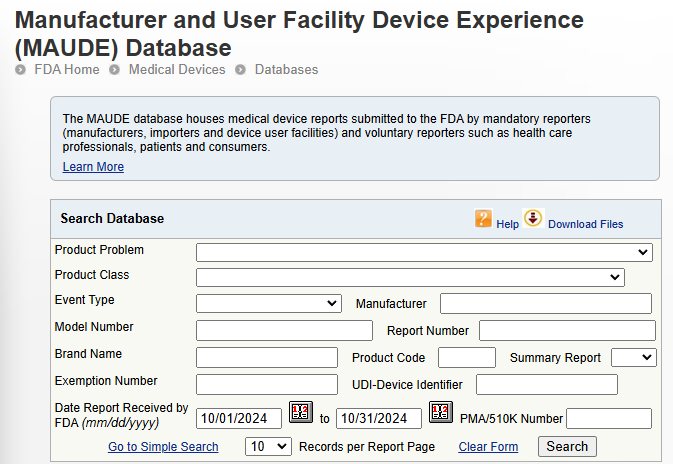Open the Summary Report dropdown

point(633,357)
